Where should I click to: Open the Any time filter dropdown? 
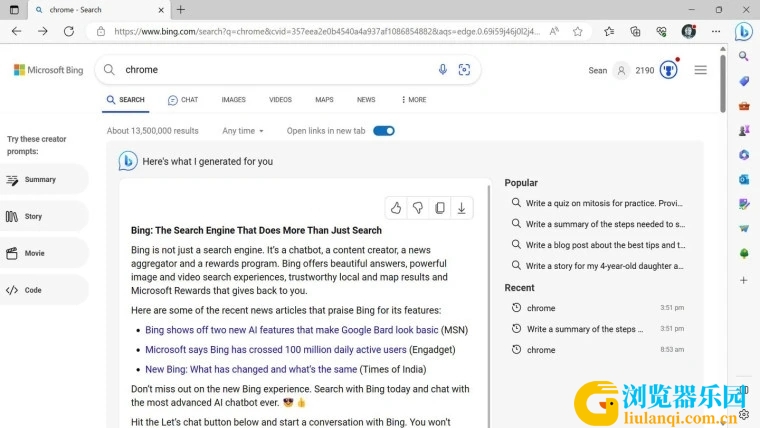pyautogui.click(x=243, y=131)
